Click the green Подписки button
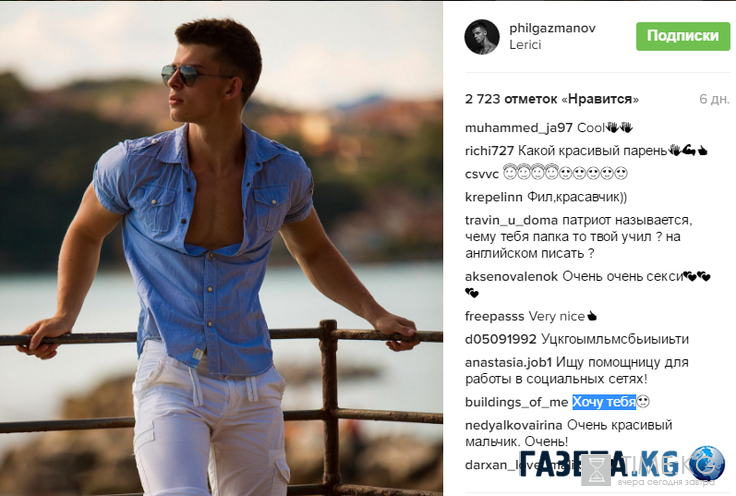This screenshot has width=736, height=496. pyautogui.click(x=683, y=36)
